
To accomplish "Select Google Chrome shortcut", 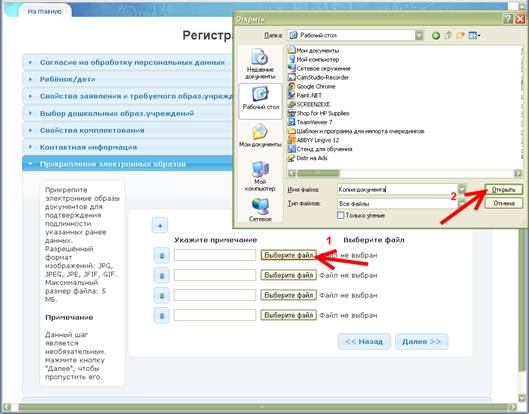I will tap(312, 86).
